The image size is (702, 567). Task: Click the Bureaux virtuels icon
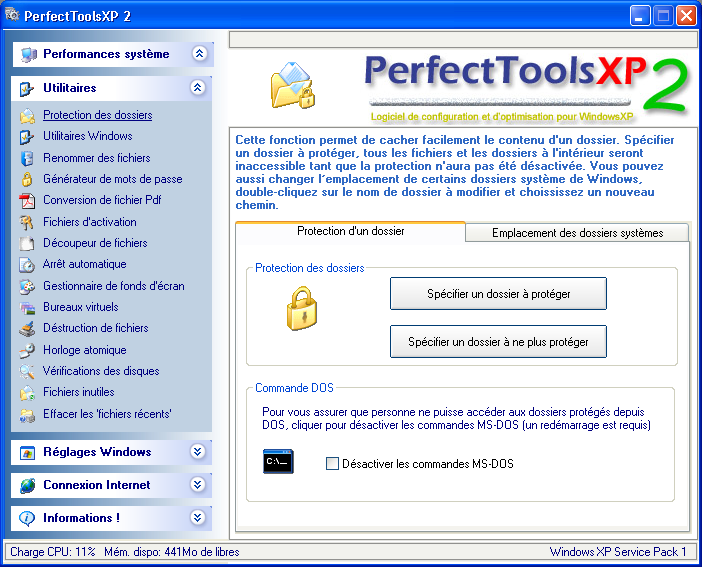27,308
